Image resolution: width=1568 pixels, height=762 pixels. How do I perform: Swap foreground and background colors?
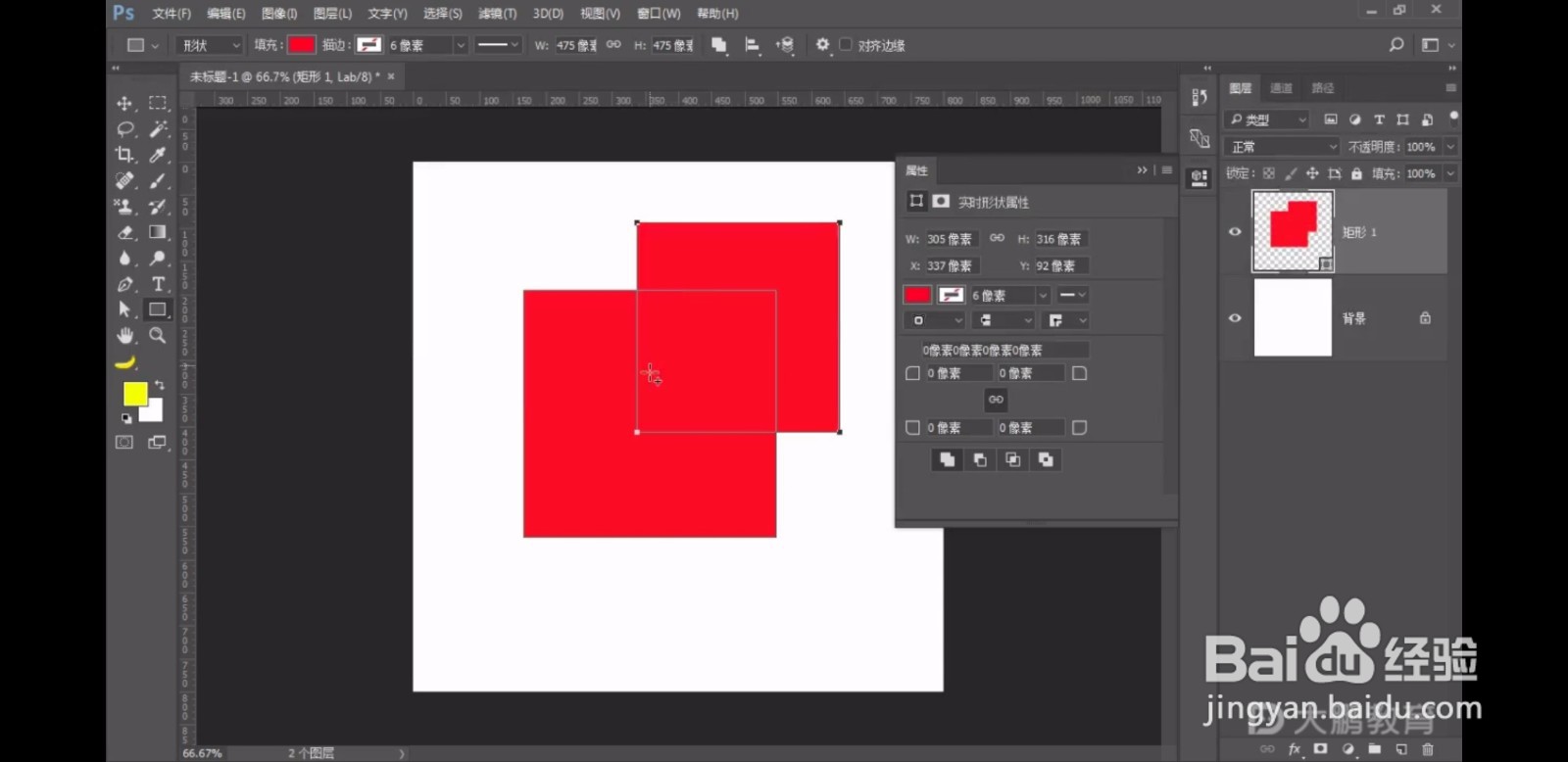[x=160, y=385]
